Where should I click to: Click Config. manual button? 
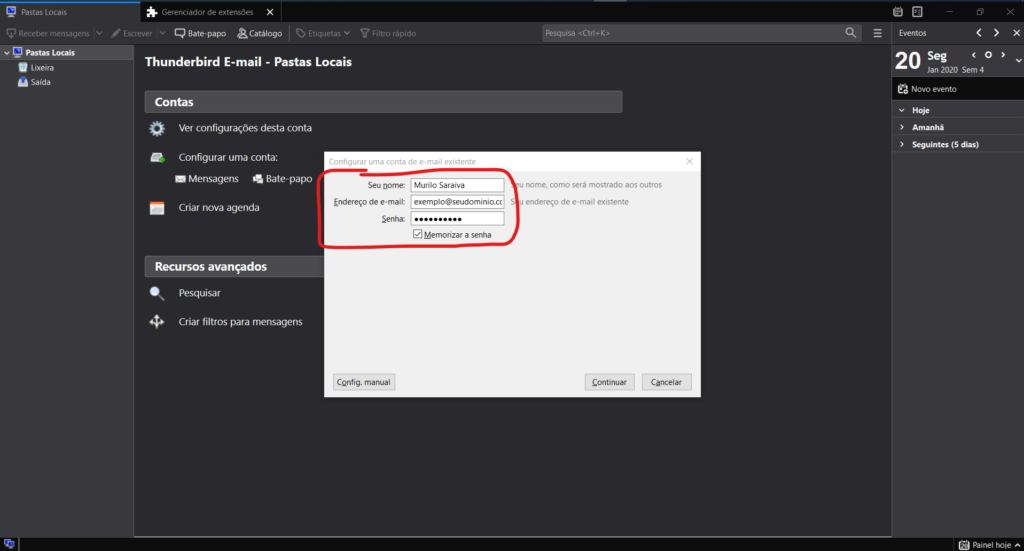click(x=364, y=382)
